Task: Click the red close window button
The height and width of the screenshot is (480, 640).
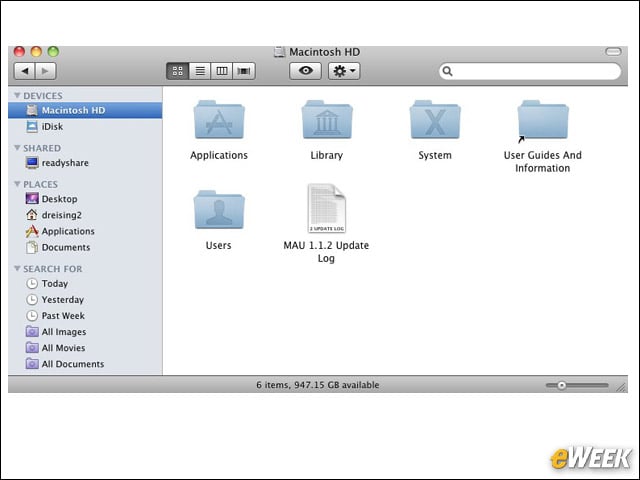Action: tap(19, 51)
